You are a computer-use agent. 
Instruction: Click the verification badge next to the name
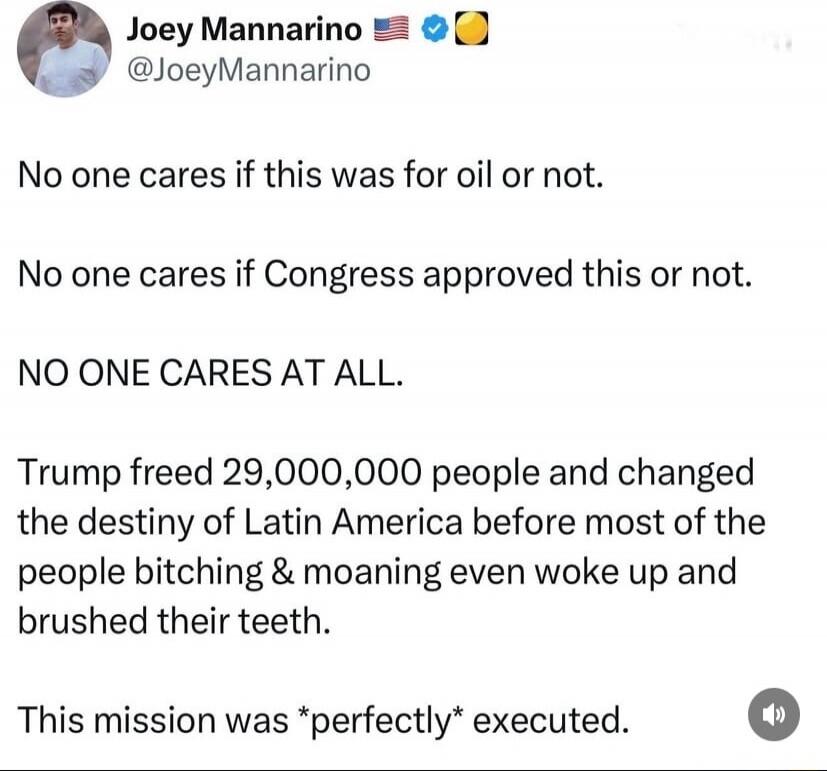click(432, 28)
